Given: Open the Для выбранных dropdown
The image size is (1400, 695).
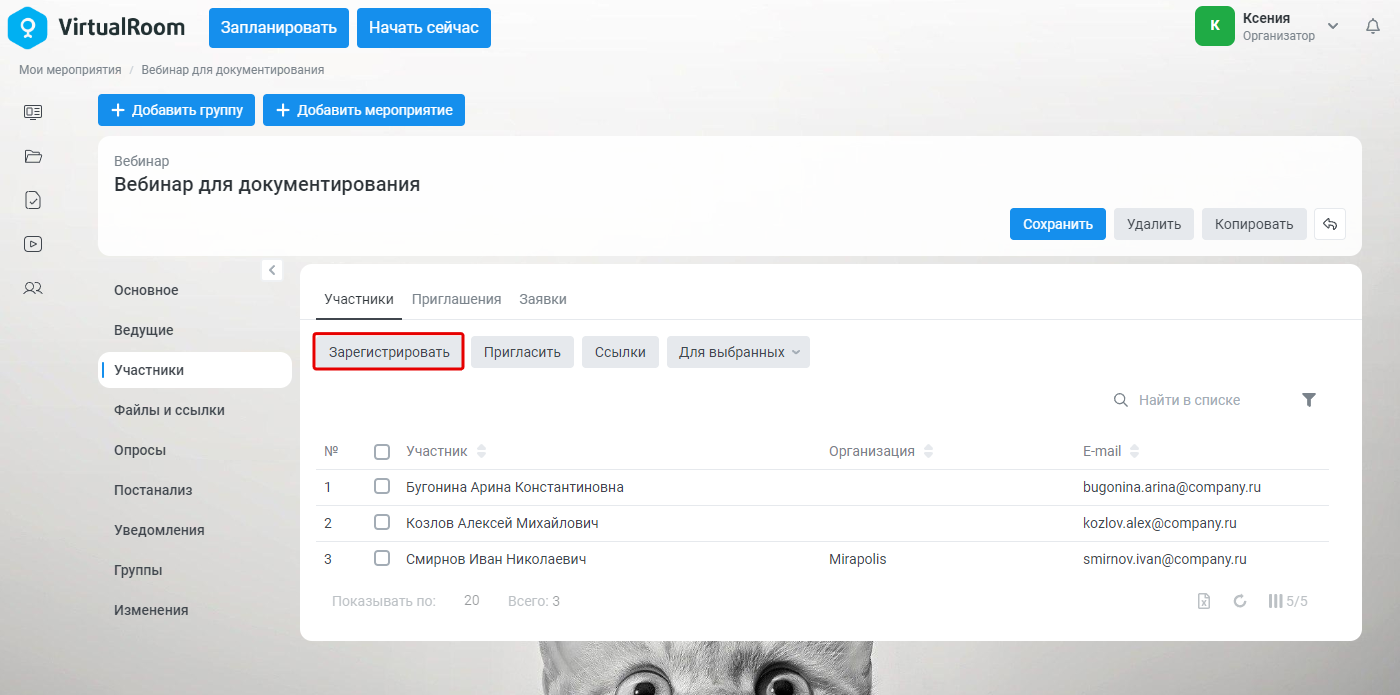Looking at the screenshot, I should click(x=738, y=352).
